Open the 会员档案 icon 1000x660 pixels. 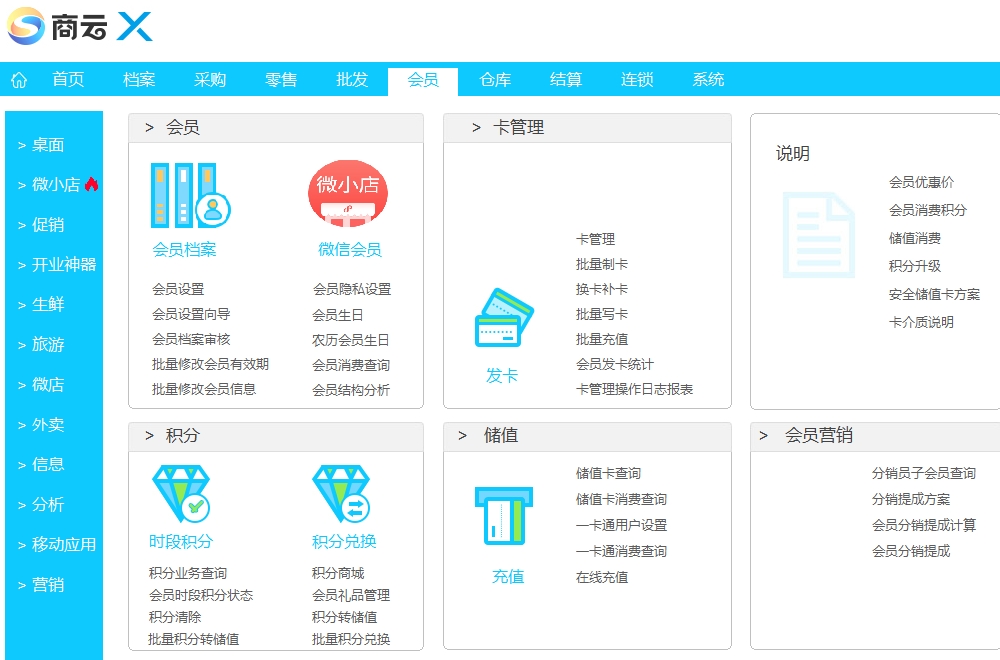tap(191, 195)
